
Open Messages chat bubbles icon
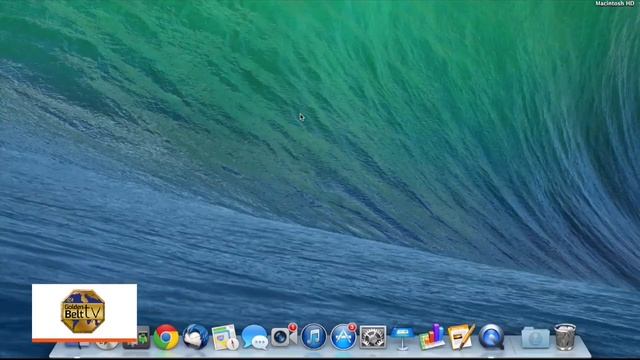pos(255,337)
